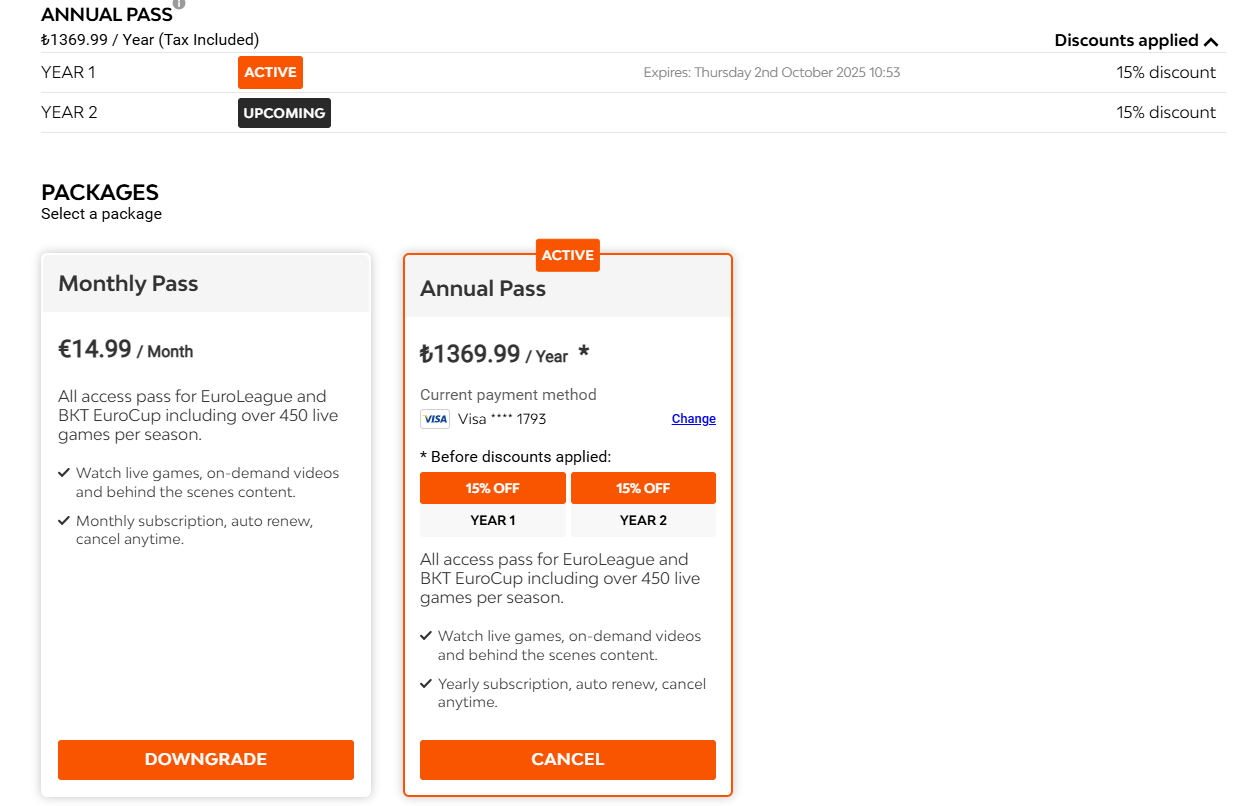
Task: Select the Year 1 tab under discounts
Action: click(492, 520)
